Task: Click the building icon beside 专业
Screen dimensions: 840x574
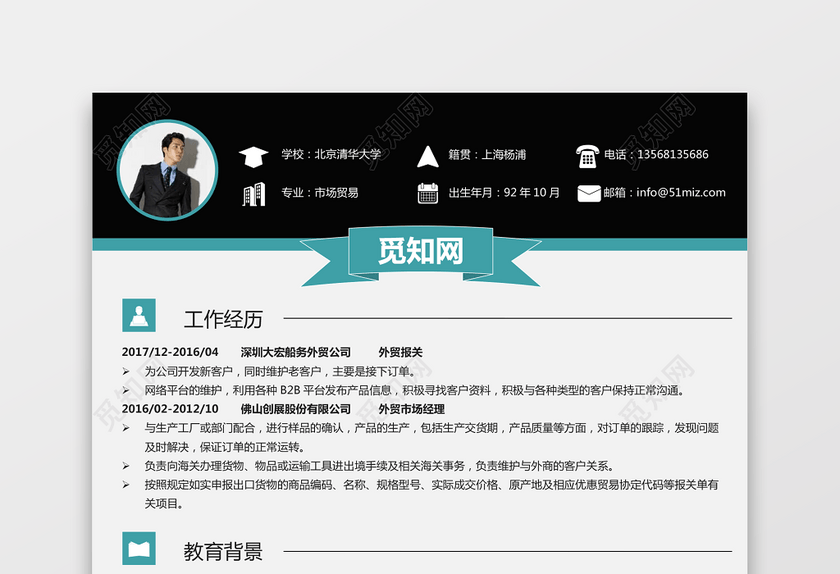Action: tap(253, 194)
